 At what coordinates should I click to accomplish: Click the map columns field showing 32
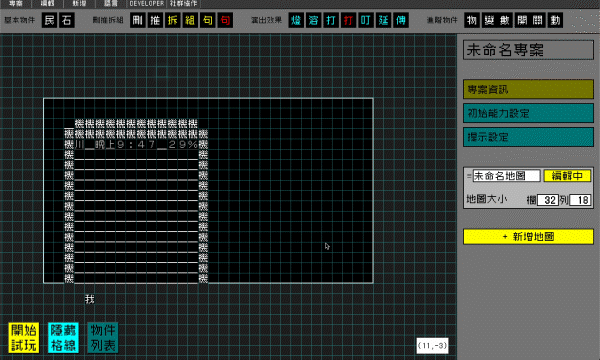pos(548,200)
